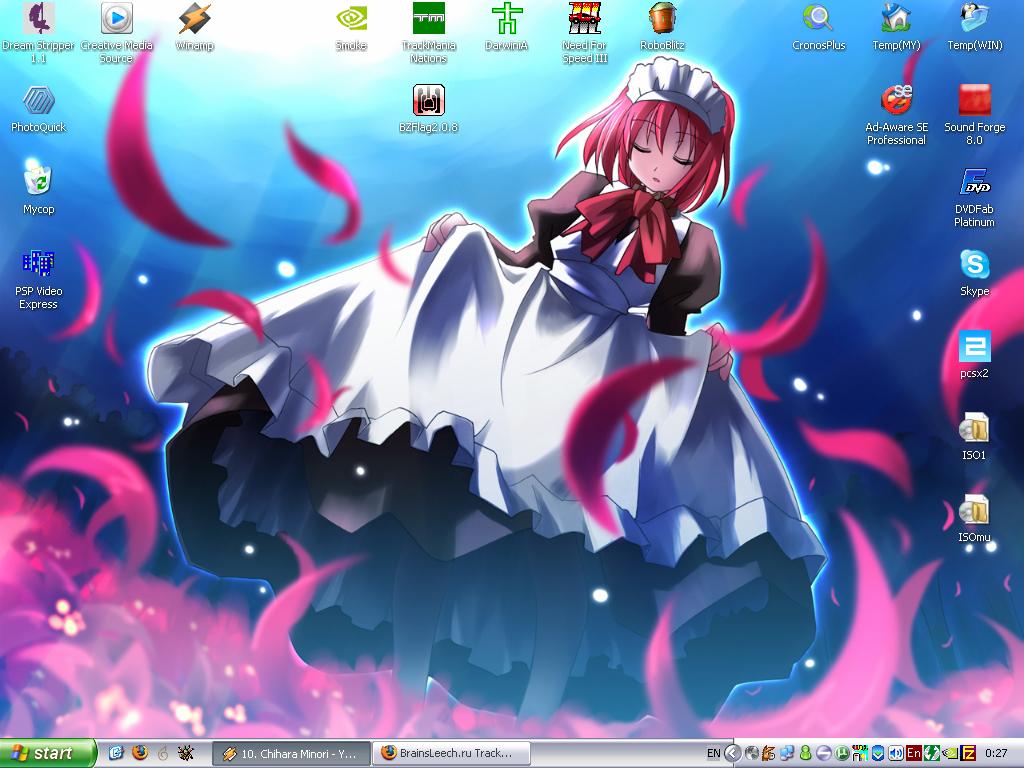The image size is (1024, 768).
Task: Launch Firefox from the Quick Launch bar
Action: [x=140, y=752]
